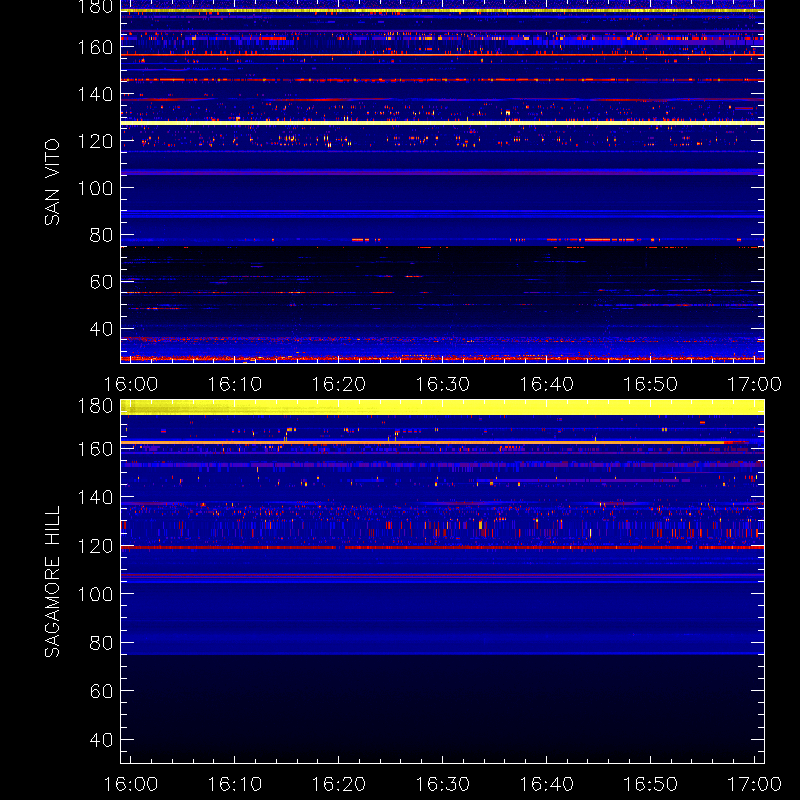Choose Sagamore Hill plot's 16:00 time label
800x800 pixels.
(131, 784)
